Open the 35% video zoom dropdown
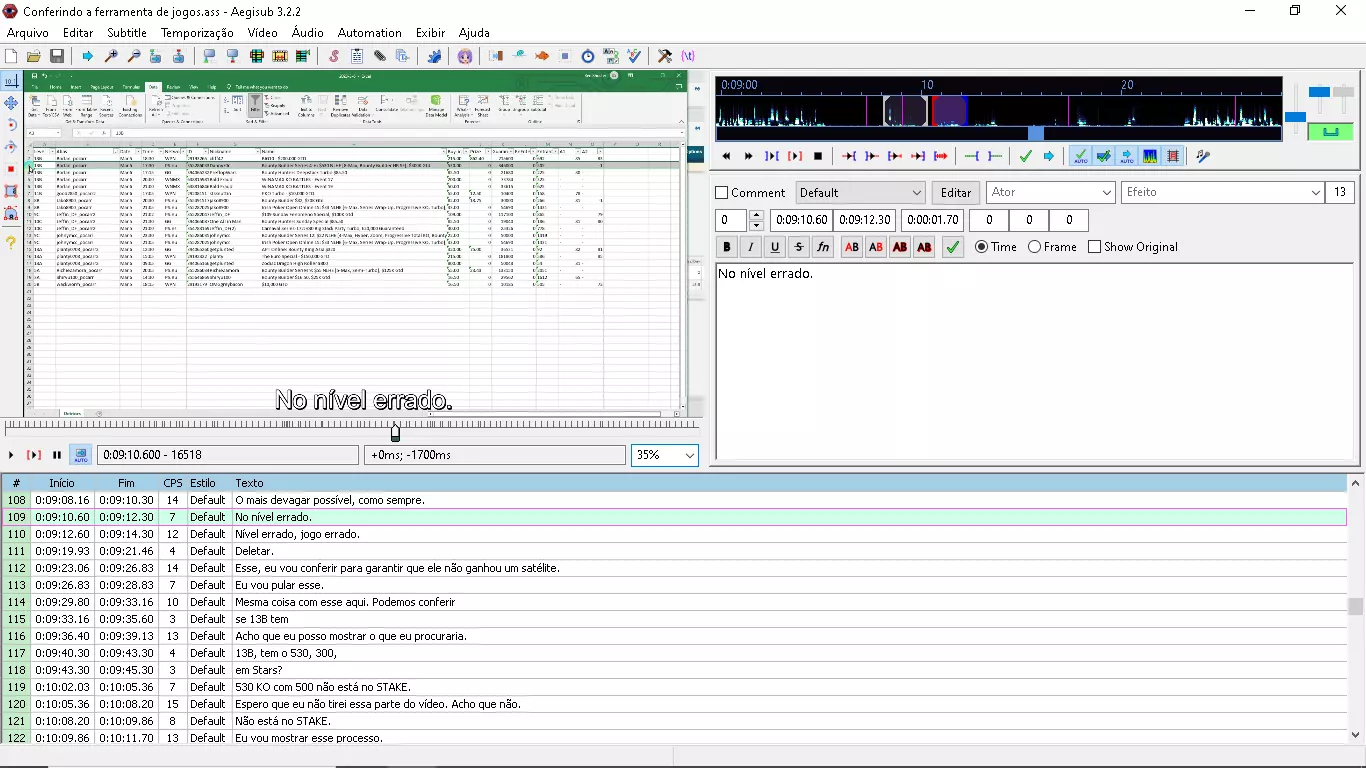Screen dimensions: 1366x768 [x=664, y=455]
